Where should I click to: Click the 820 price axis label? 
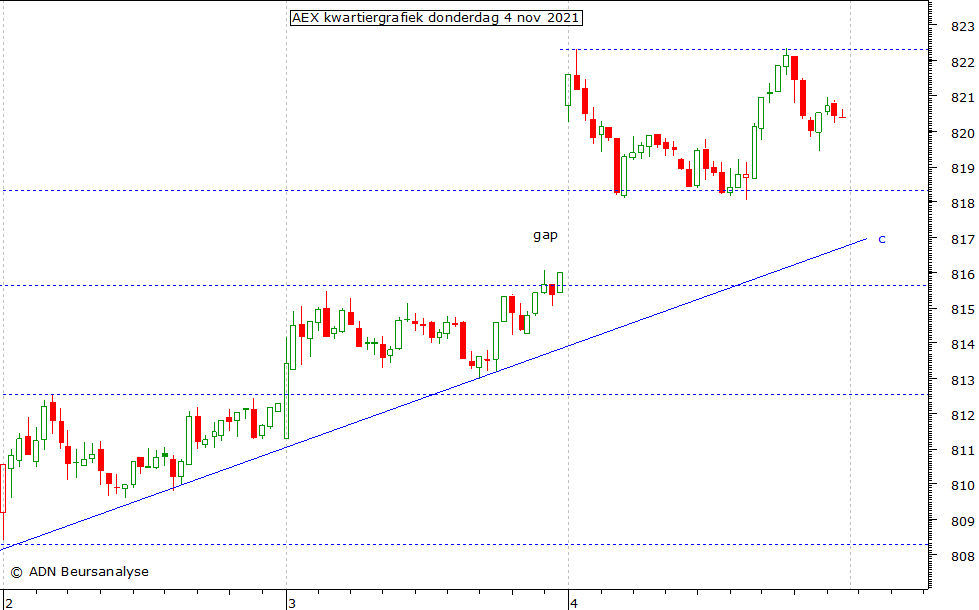[962, 133]
